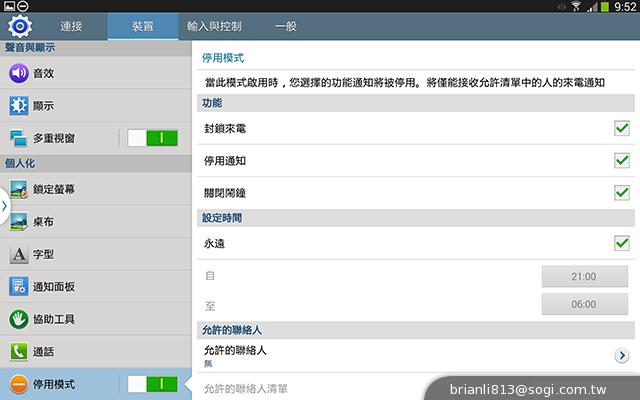This screenshot has width=640, height=400.
Task: Open 協助工具 accessibility hand icon
Action: tap(18, 320)
